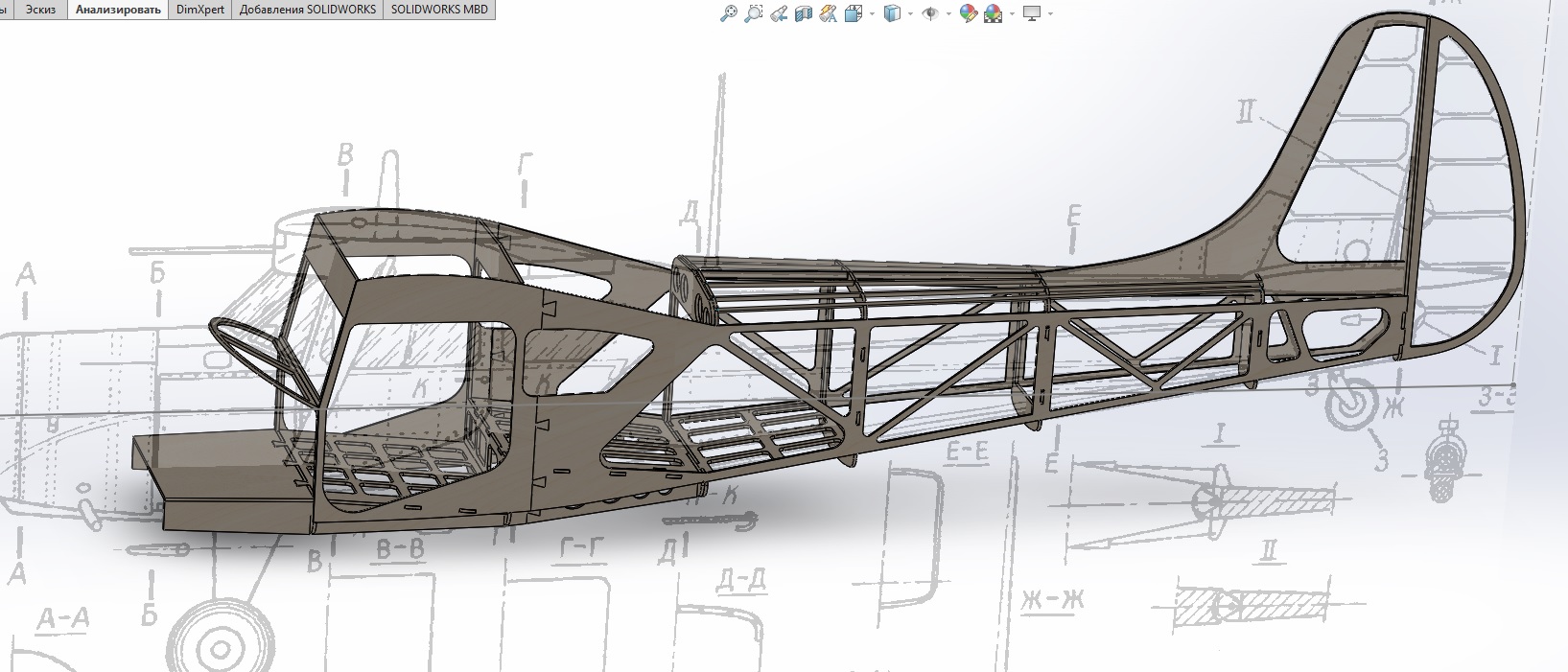The image size is (1568, 672).
Task: Click the Previous View icon
Action: point(779,13)
